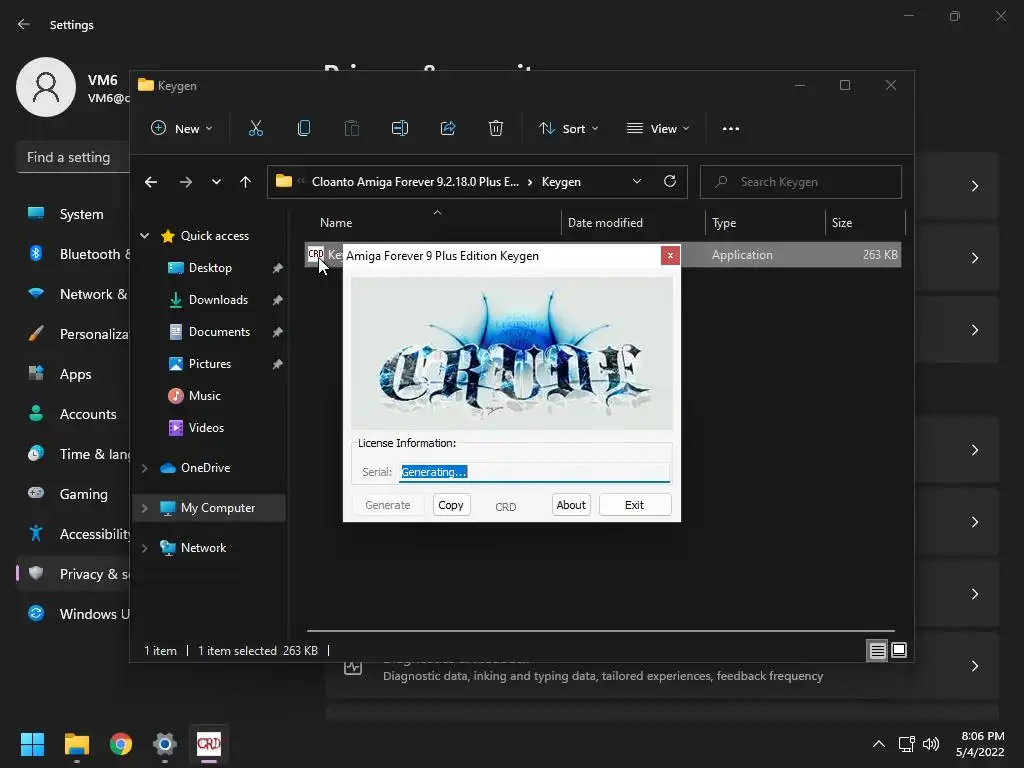This screenshot has width=1024, height=768.
Task: Switch to details view layout icon
Action: point(877,650)
